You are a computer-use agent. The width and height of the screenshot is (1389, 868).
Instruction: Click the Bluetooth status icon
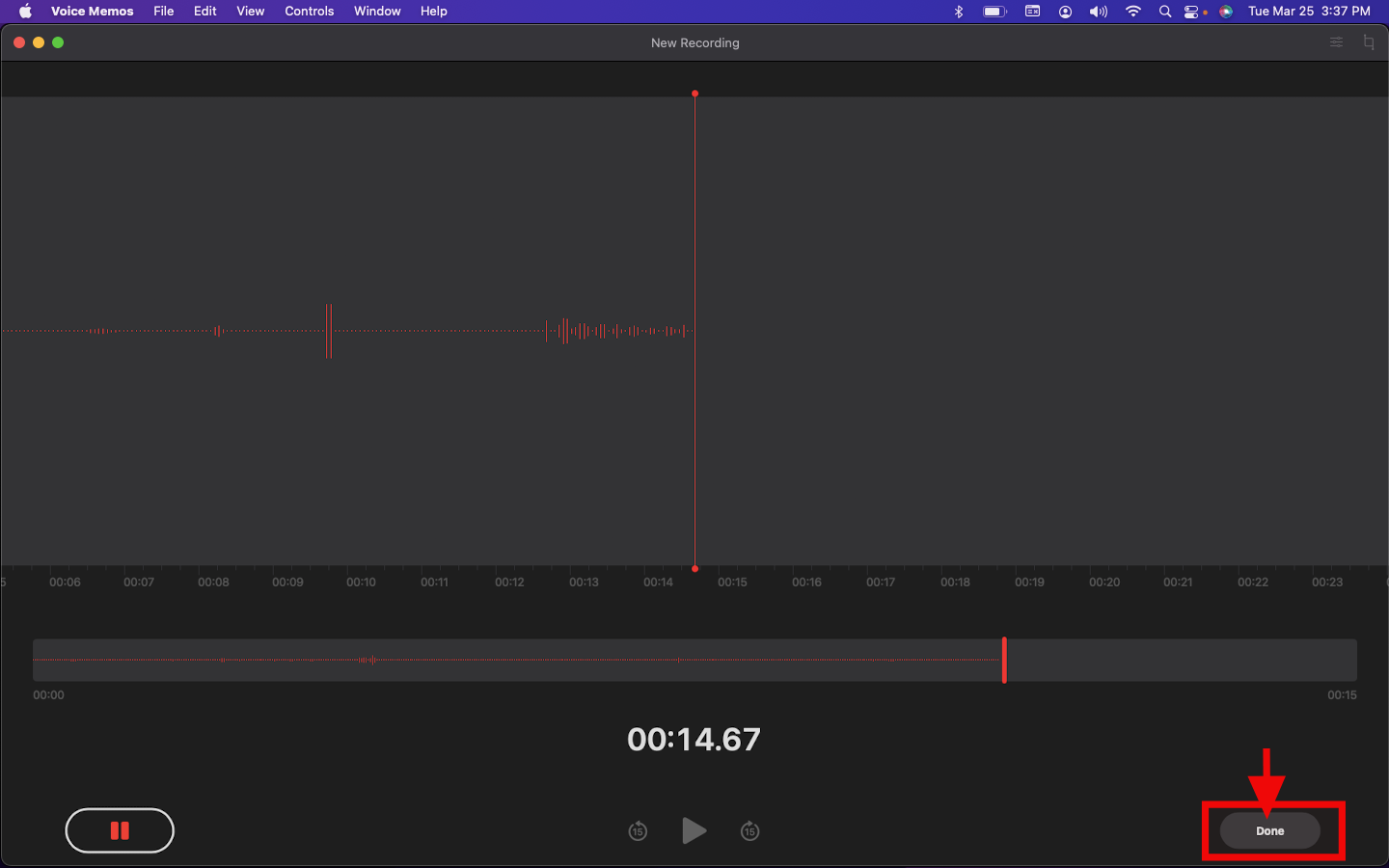click(959, 12)
